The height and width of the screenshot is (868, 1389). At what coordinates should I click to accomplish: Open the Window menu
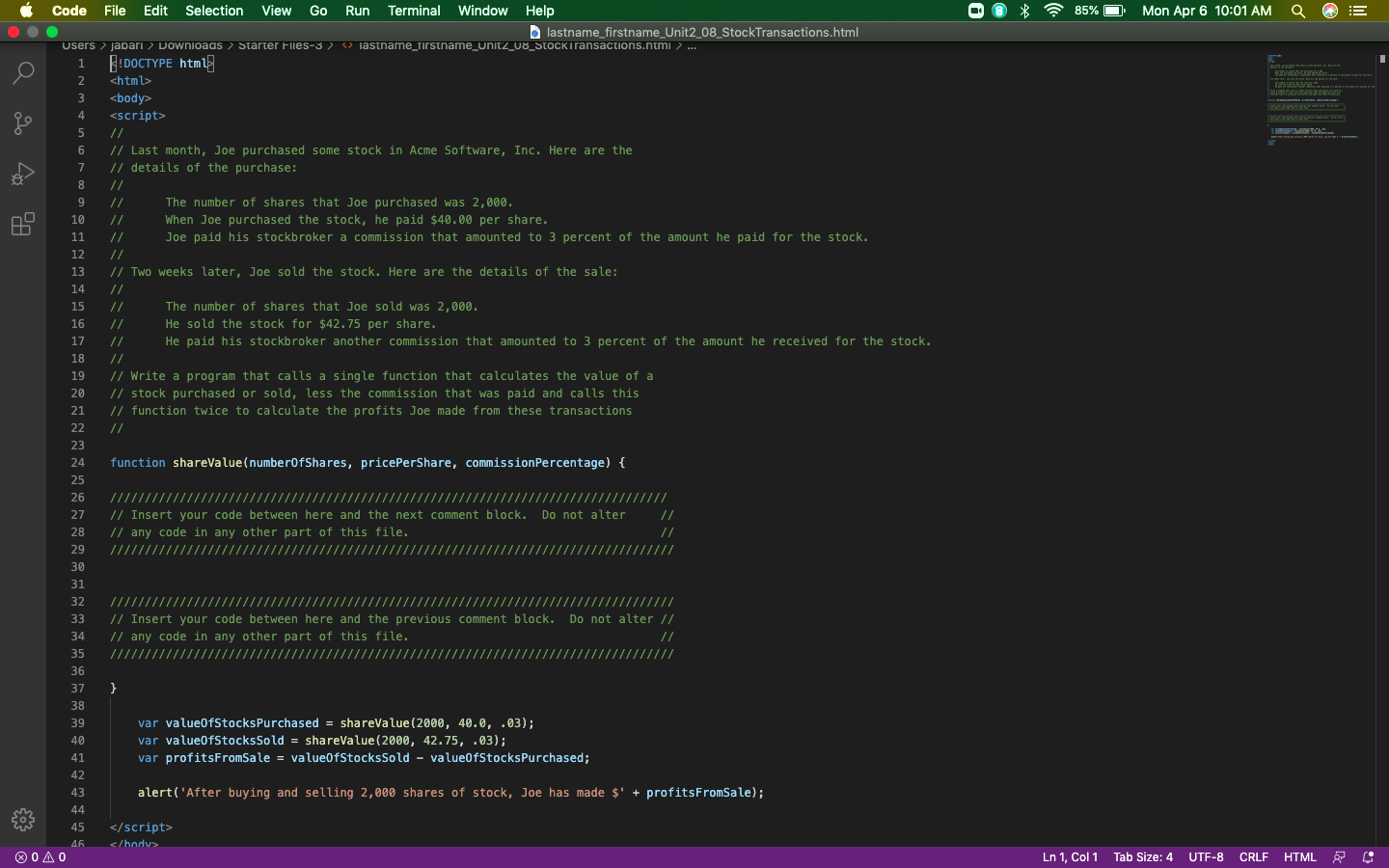482,11
